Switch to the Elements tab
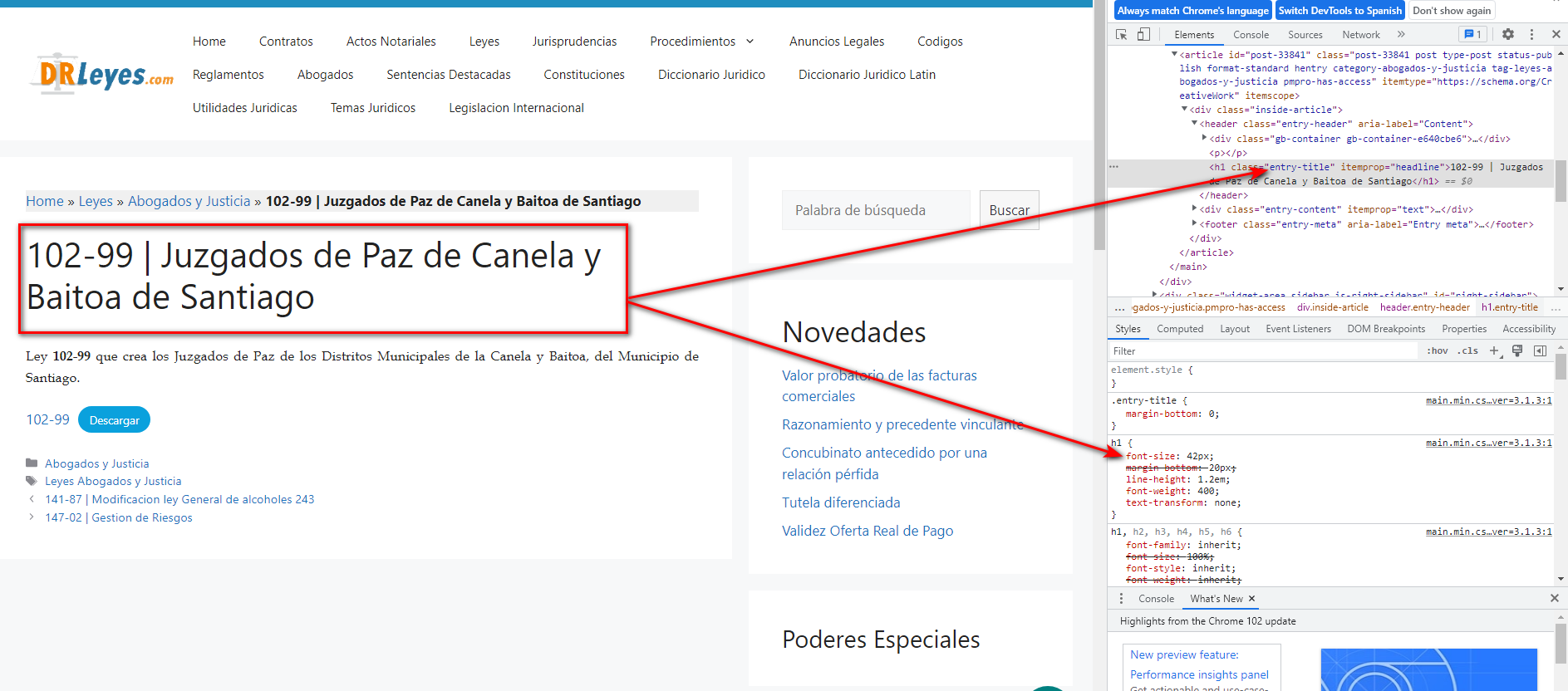The width and height of the screenshot is (1568, 691). click(x=1194, y=35)
